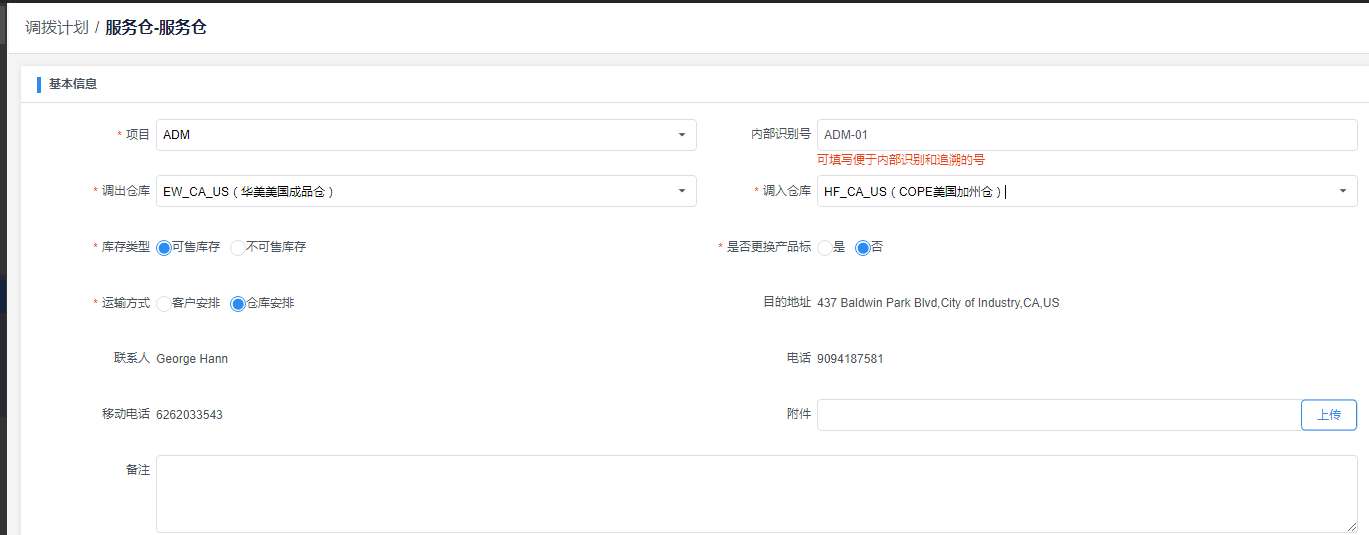Open the 项目 dropdown arrow

681,135
